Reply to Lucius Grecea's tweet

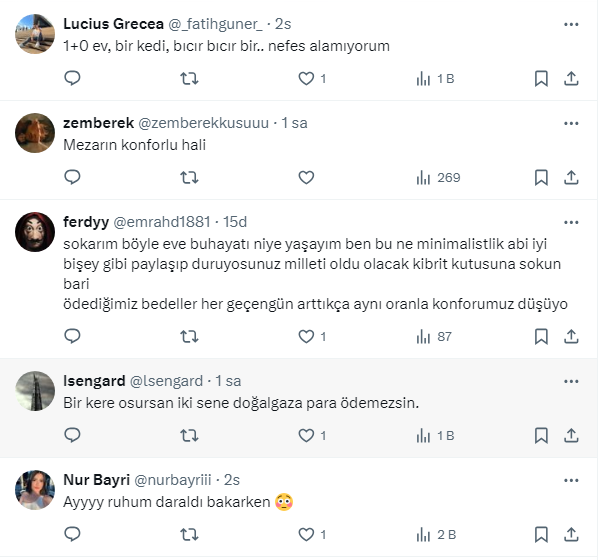72,78
